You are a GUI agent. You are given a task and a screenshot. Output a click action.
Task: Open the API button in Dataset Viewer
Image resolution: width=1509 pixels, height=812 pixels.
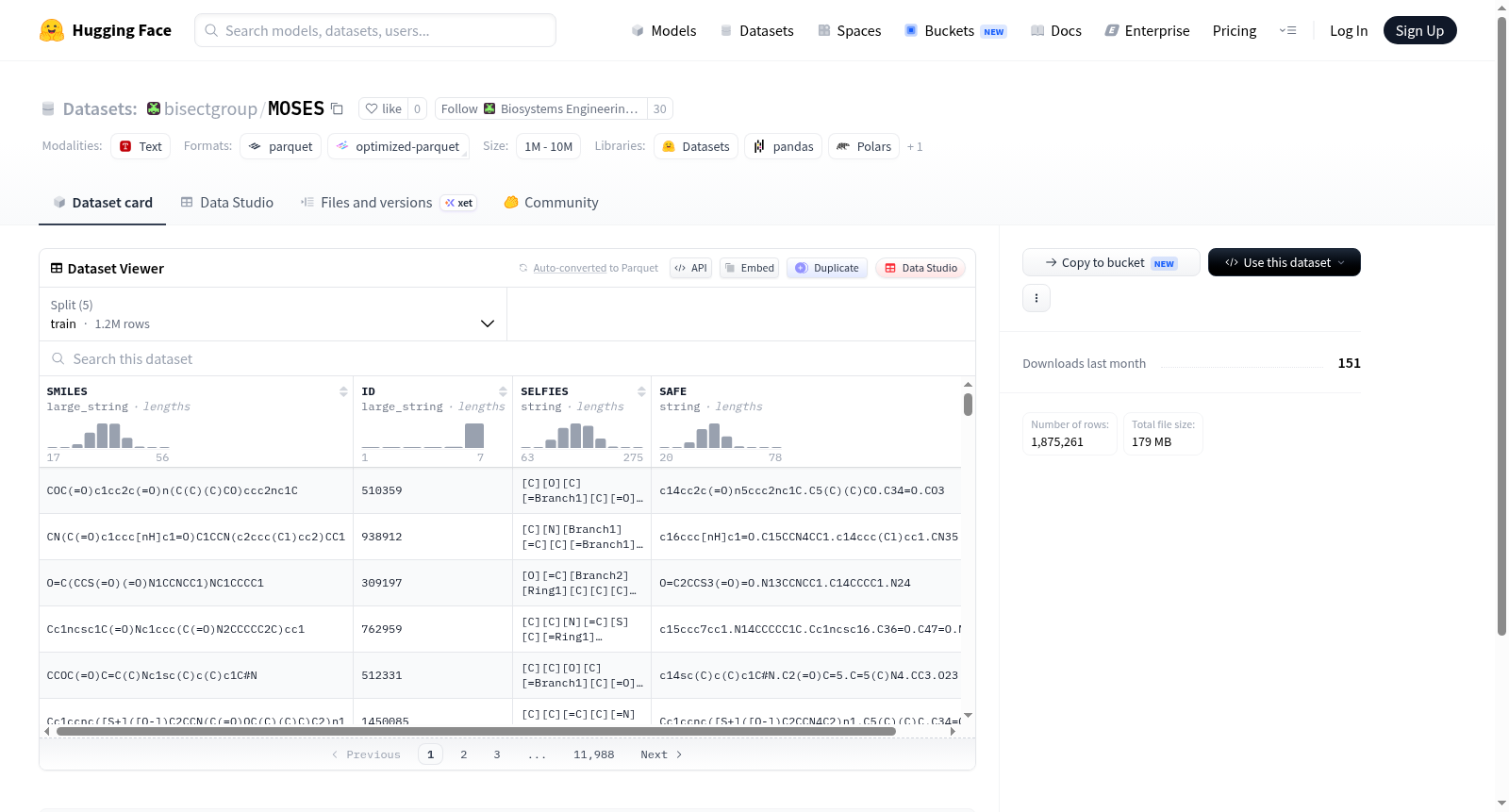coord(690,268)
